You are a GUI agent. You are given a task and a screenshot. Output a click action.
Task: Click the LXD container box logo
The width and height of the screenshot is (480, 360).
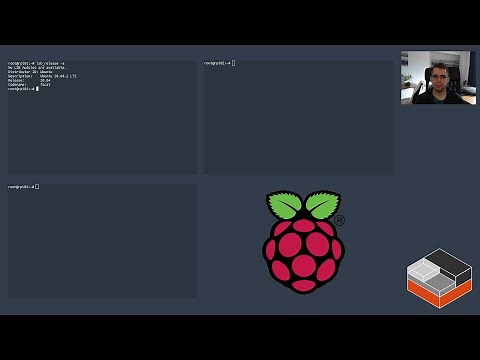tap(439, 278)
